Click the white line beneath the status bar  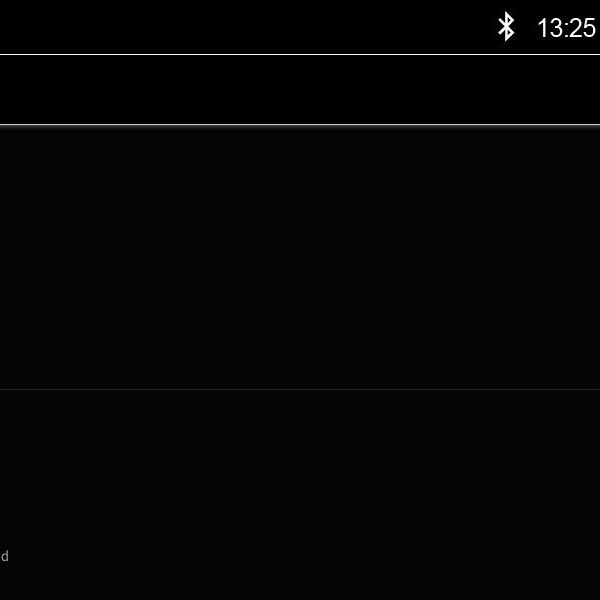300,54
